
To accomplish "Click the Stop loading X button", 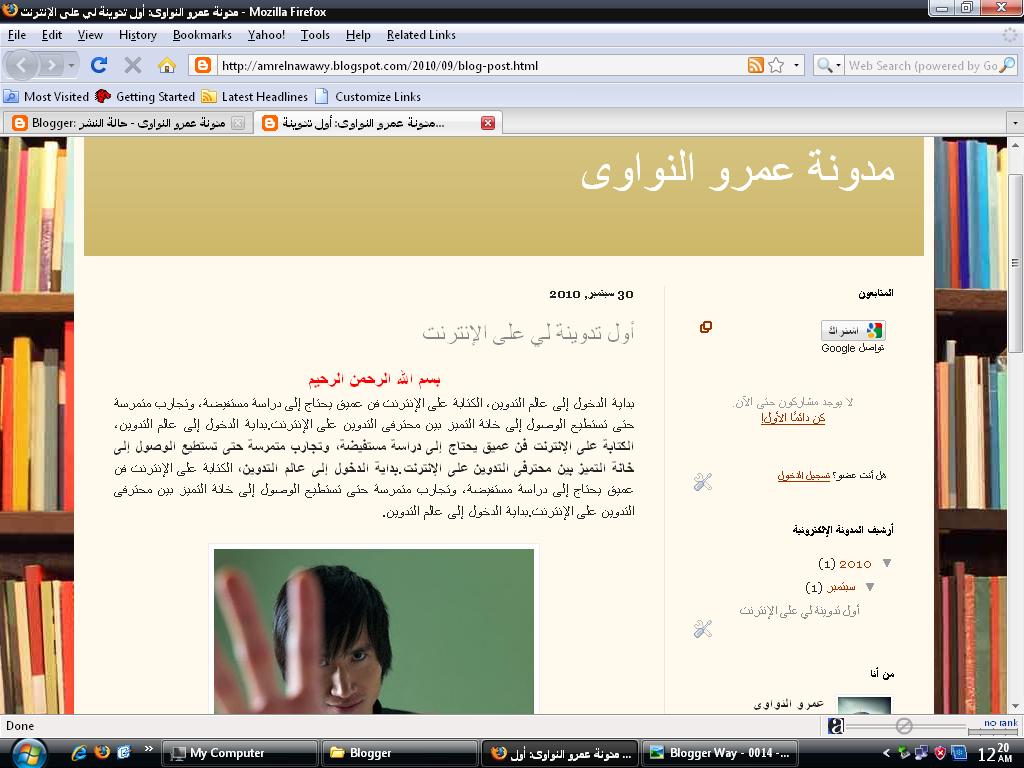I will pos(133,65).
